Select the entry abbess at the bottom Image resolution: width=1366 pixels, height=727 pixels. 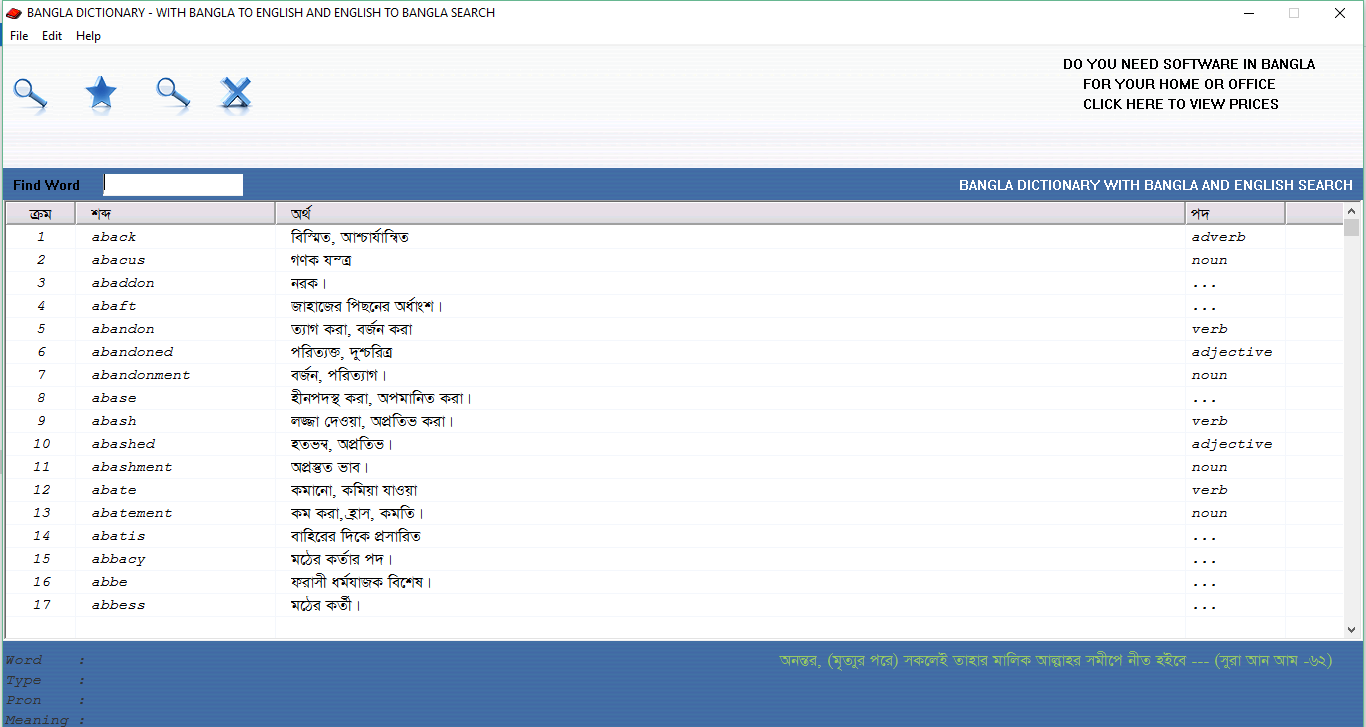118,605
